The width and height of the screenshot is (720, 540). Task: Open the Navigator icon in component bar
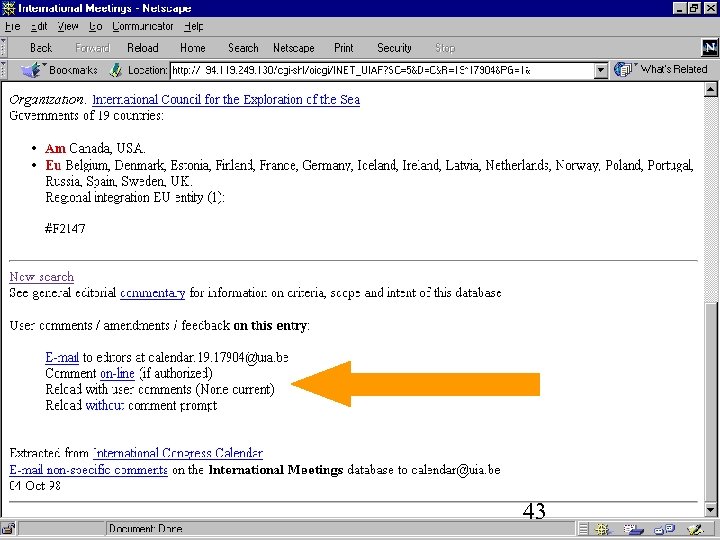[x=603, y=529]
